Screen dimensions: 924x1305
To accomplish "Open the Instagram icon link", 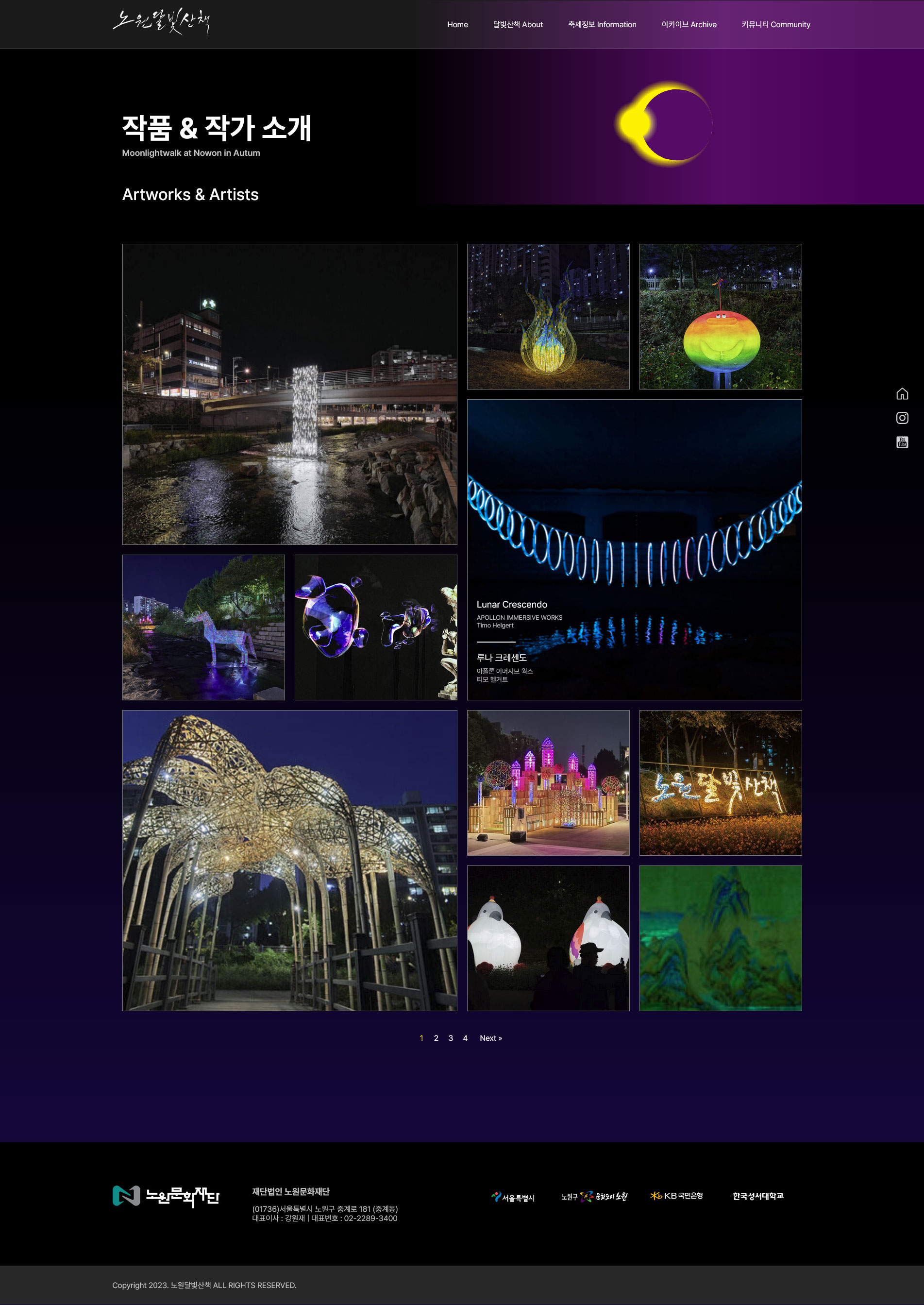I will [902, 418].
